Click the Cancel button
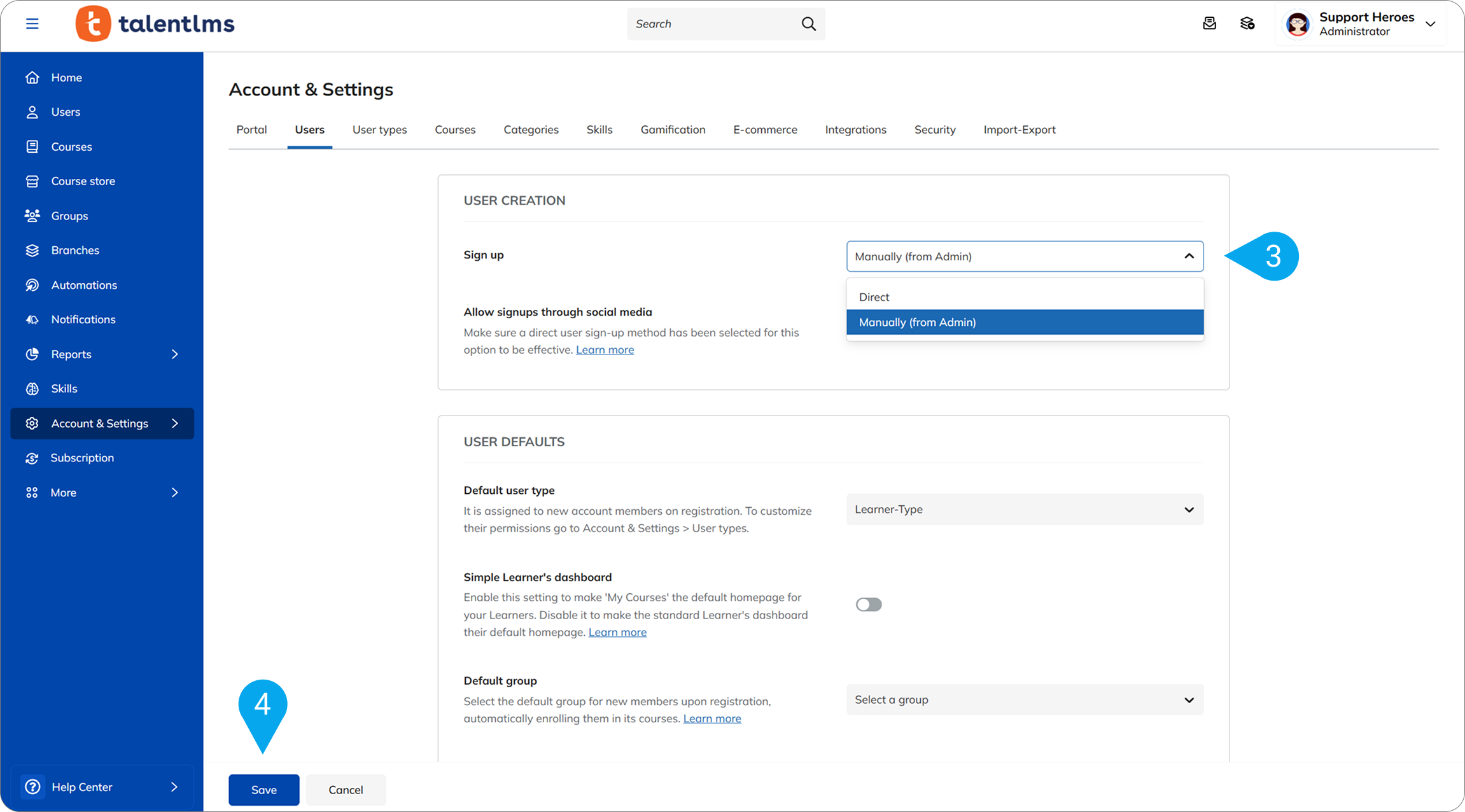Viewport: 1465px width, 812px height. tap(346, 790)
